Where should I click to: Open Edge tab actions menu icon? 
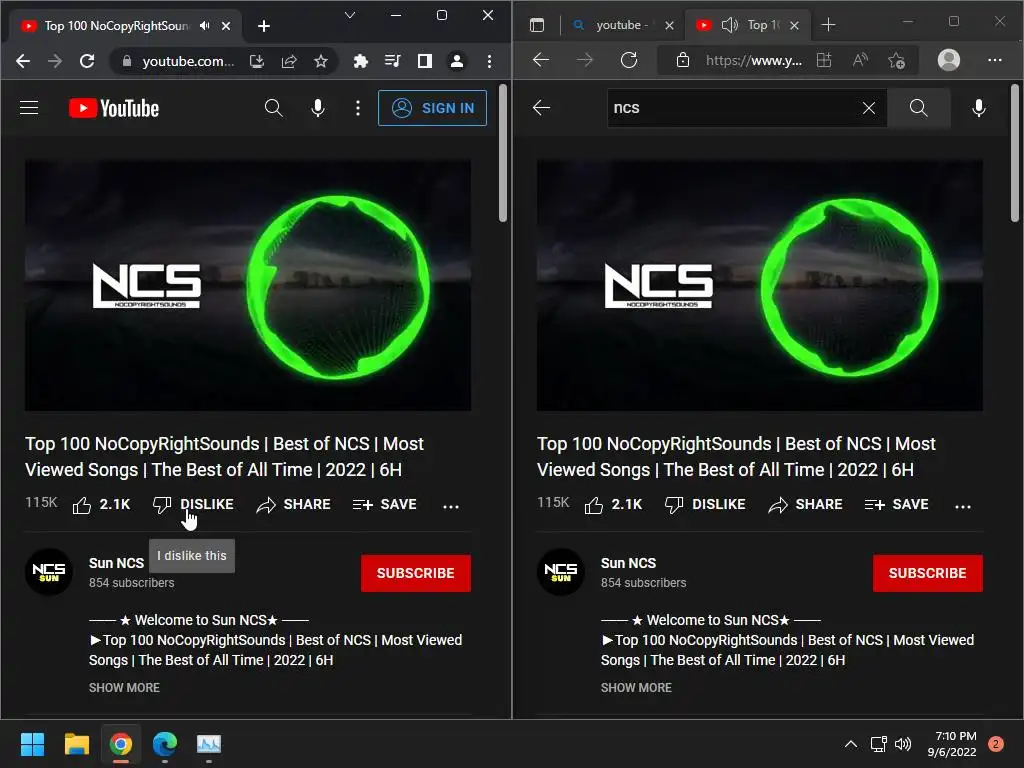coord(537,25)
